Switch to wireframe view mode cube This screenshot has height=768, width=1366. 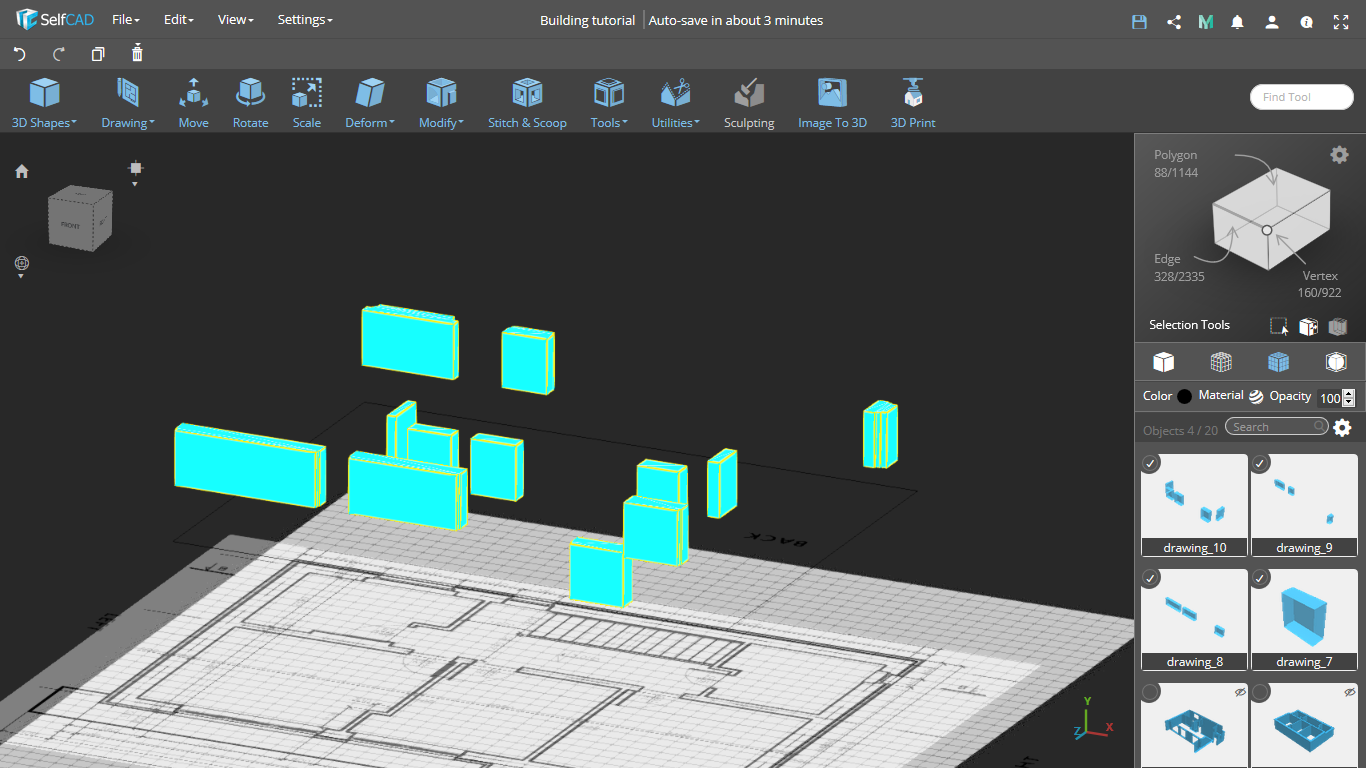click(x=1221, y=362)
